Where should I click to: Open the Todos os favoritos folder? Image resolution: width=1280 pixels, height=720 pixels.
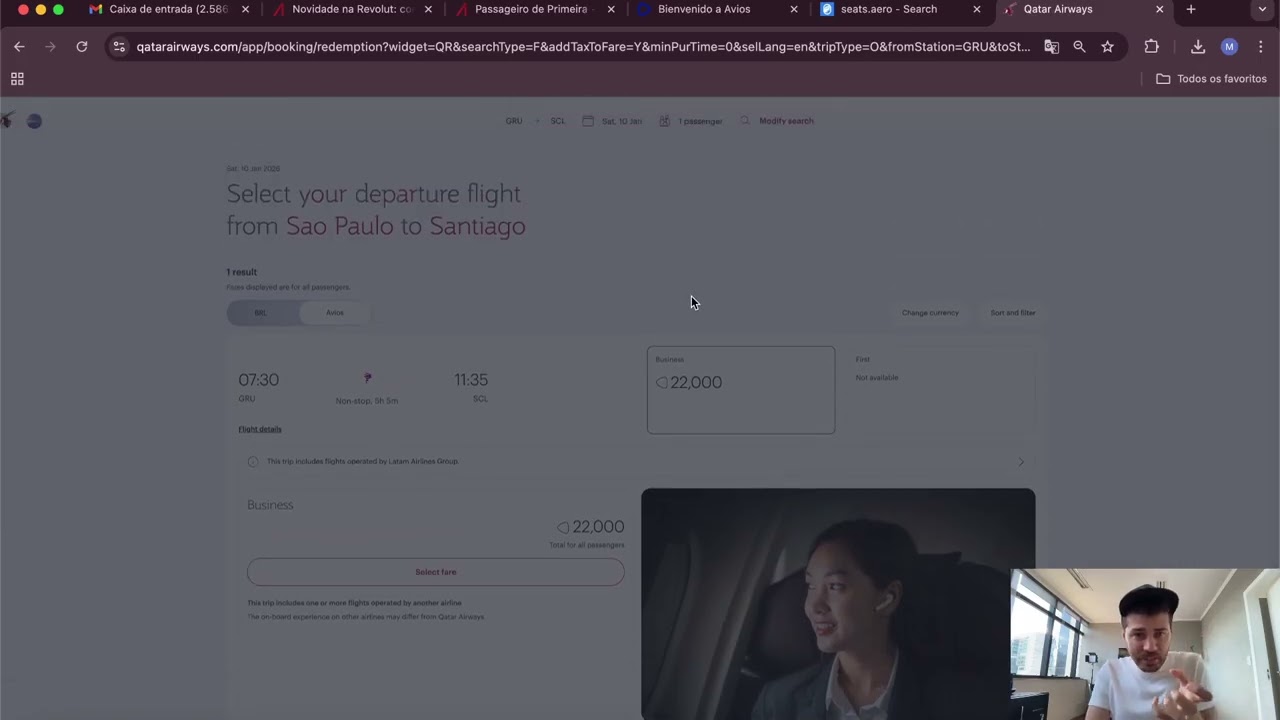[x=1211, y=79]
